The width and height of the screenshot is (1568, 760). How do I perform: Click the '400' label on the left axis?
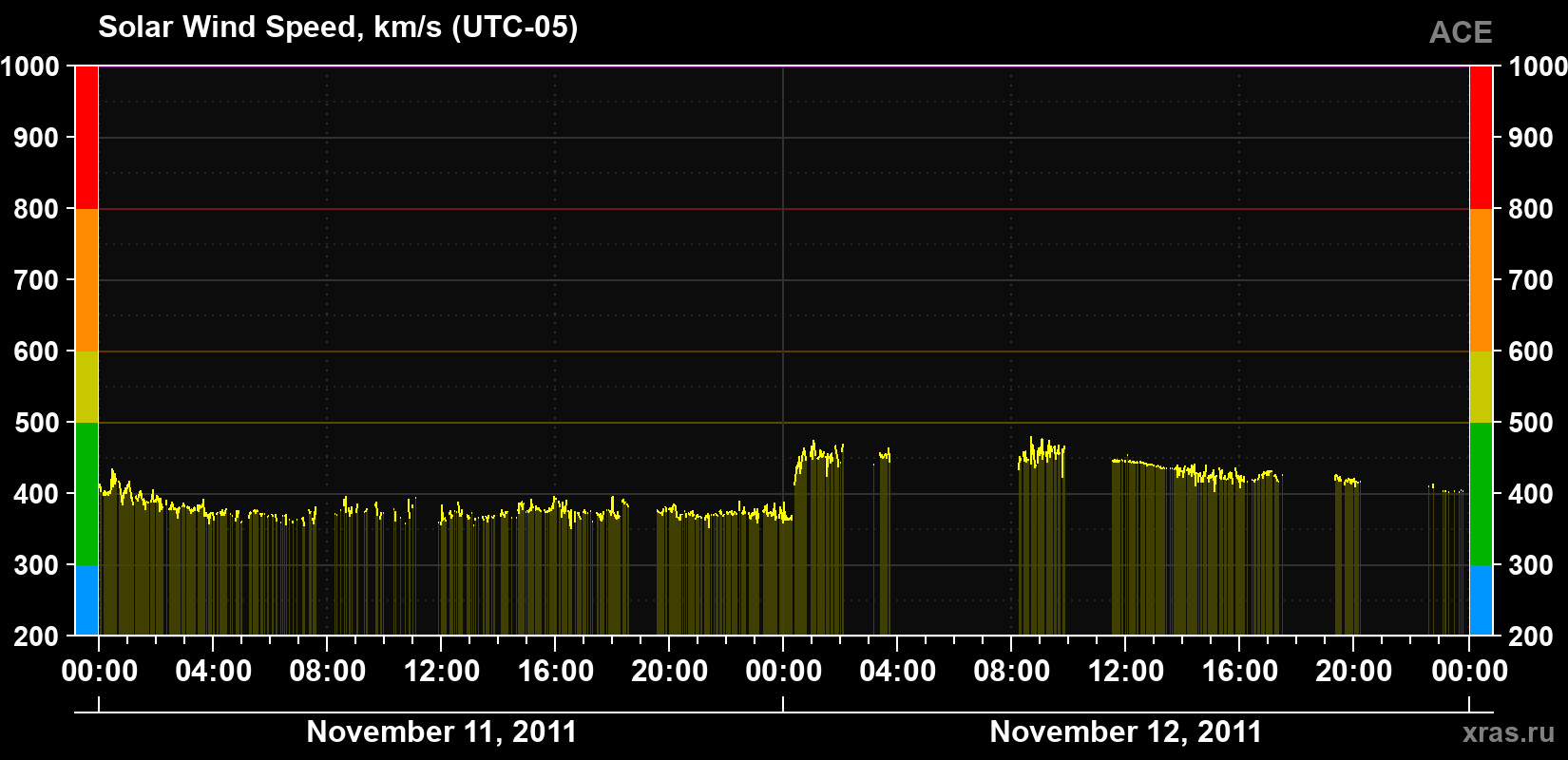click(37, 494)
